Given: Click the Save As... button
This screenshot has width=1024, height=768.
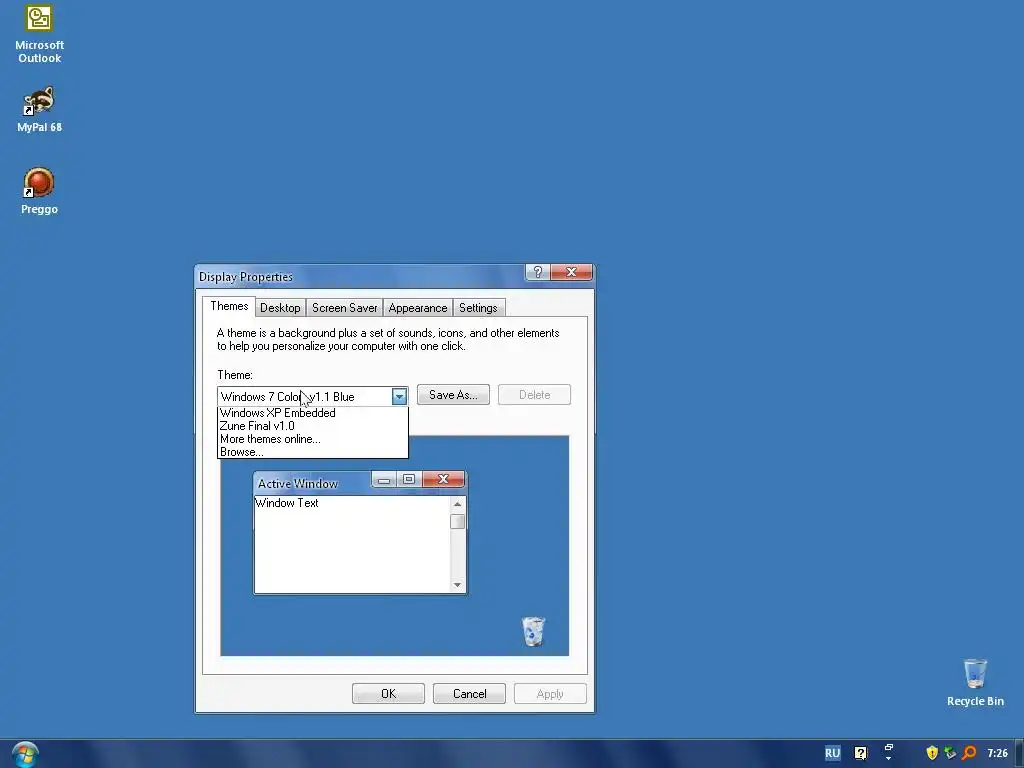Looking at the screenshot, I should 453,394.
